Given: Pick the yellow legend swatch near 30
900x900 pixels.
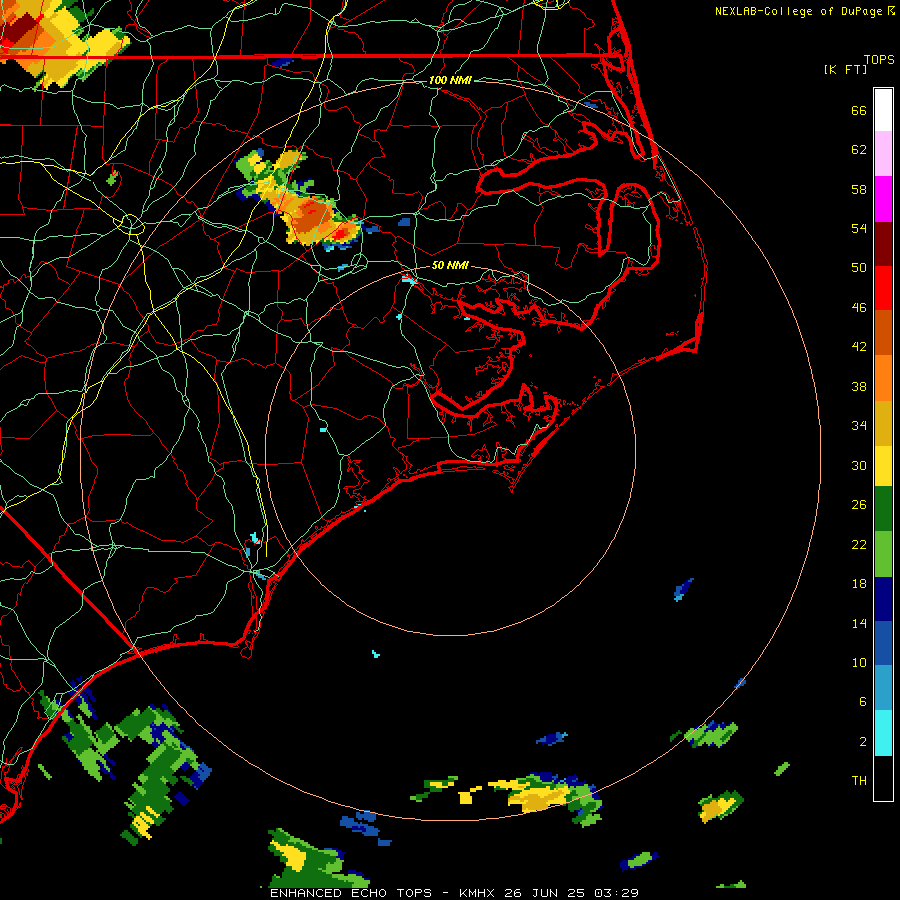Looking at the screenshot, I should point(883,466).
